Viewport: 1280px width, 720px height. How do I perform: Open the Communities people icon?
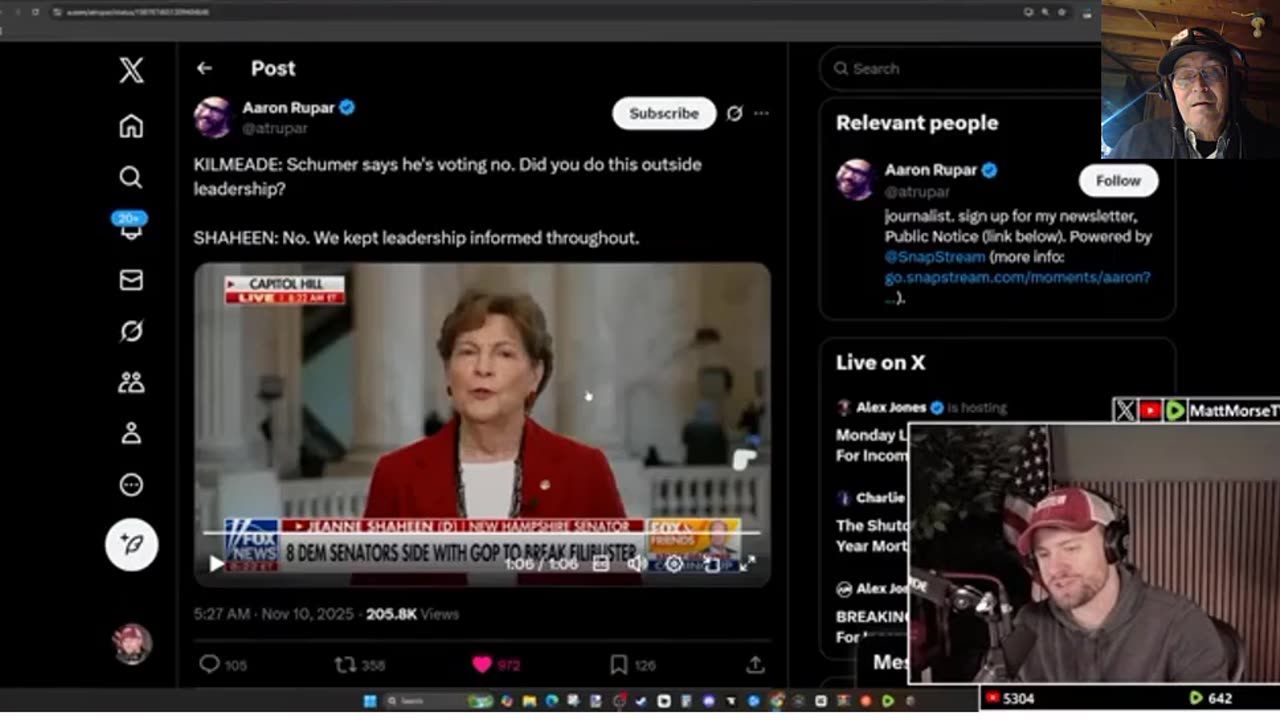point(131,382)
